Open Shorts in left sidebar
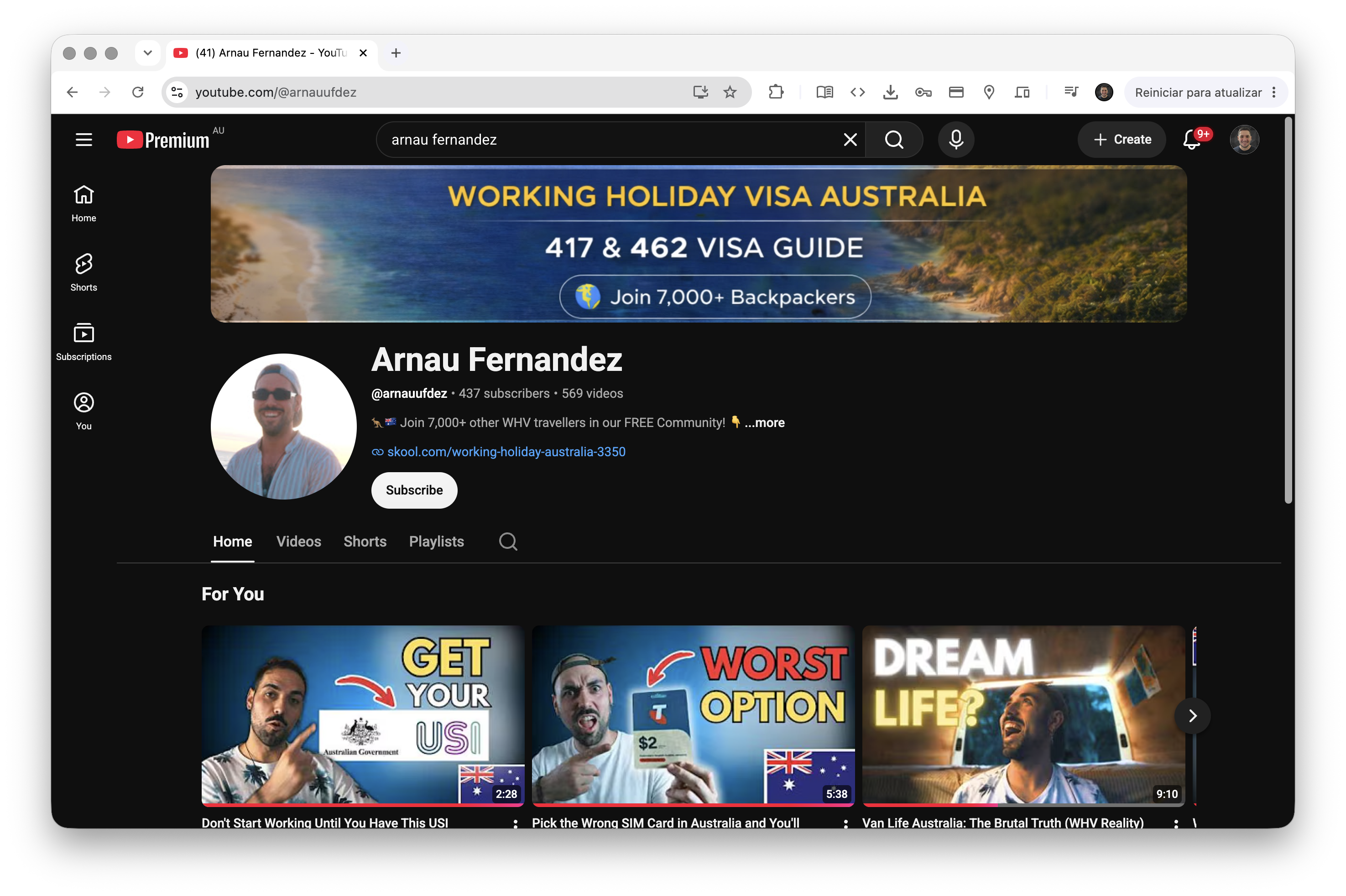1346x896 pixels. click(83, 273)
